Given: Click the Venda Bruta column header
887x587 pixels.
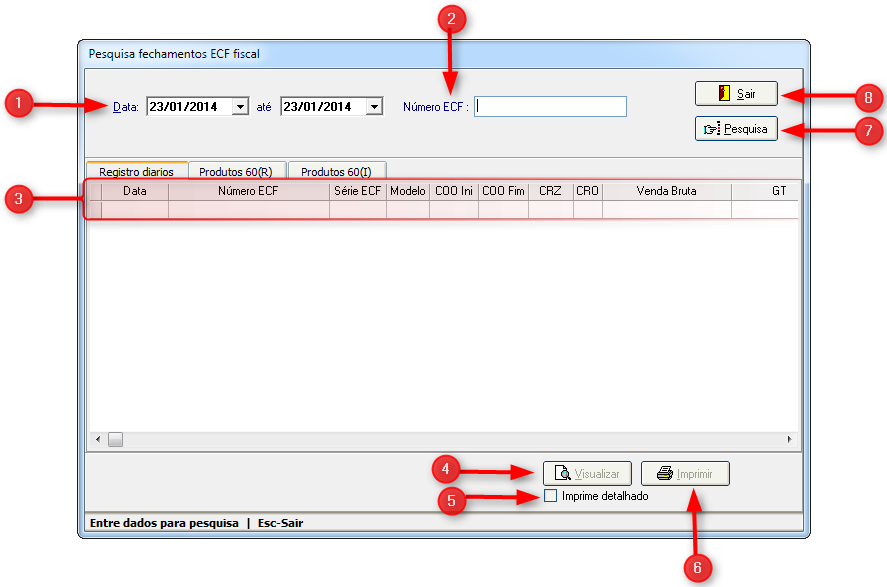Looking at the screenshot, I should pos(666,191).
